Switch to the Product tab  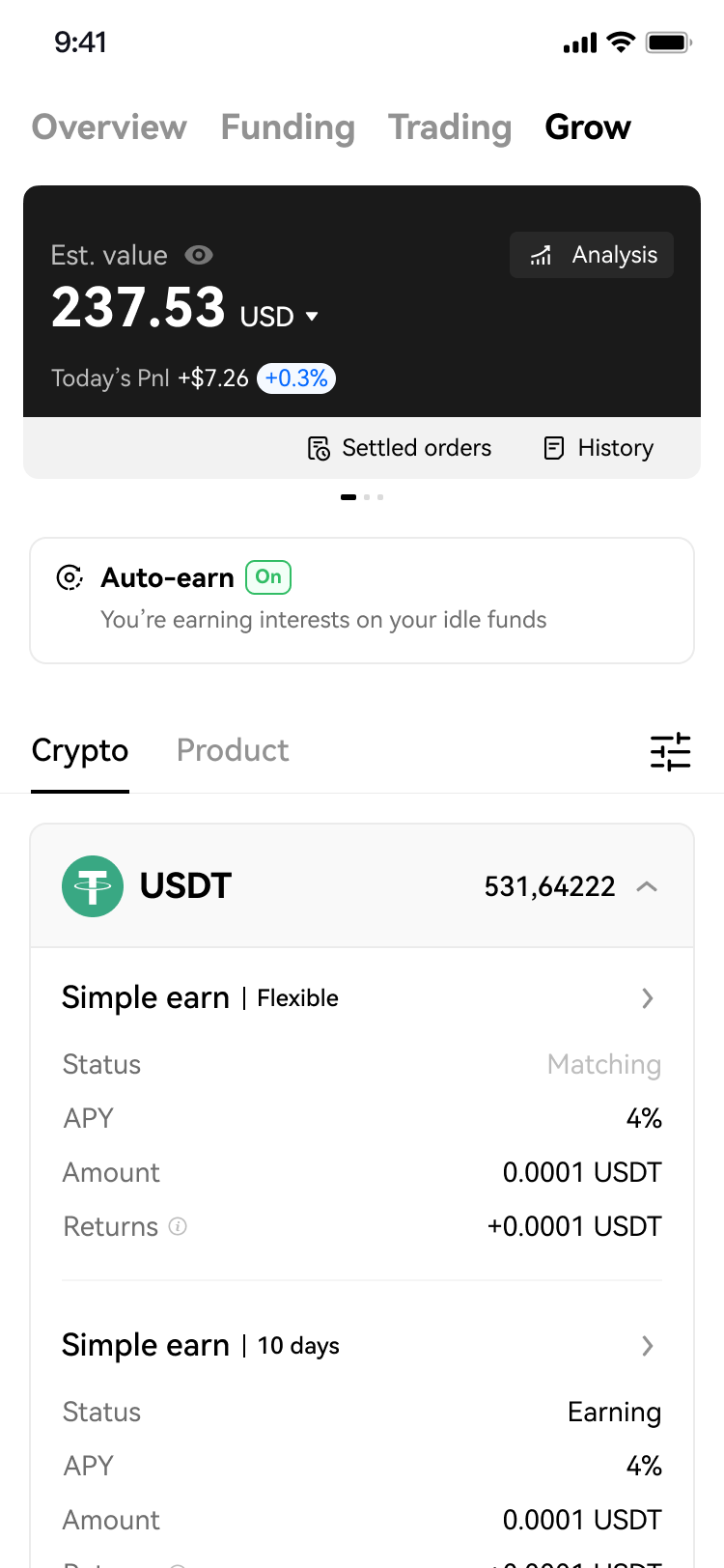tap(233, 750)
